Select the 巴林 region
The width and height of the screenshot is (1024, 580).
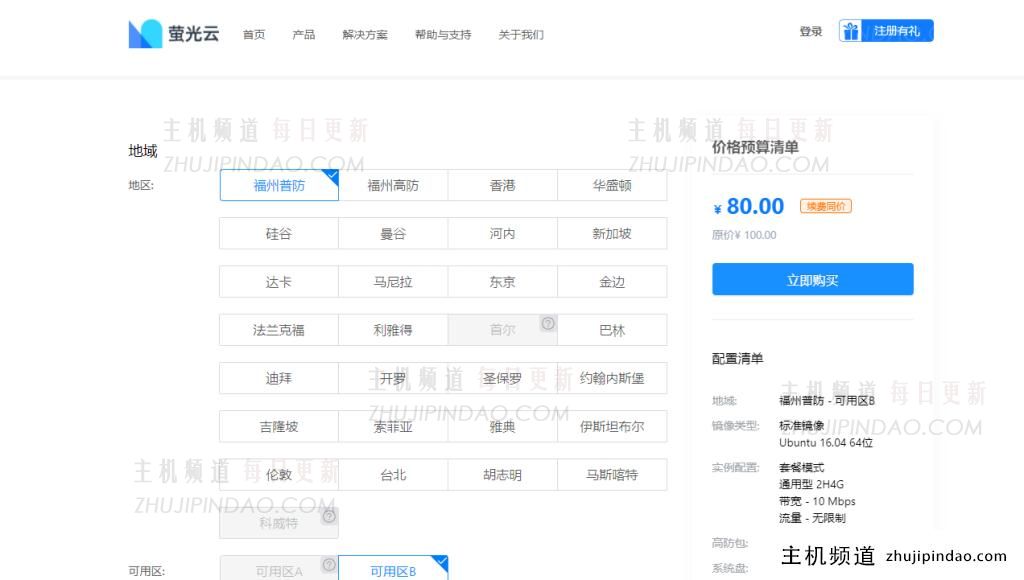(x=613, y=330)
